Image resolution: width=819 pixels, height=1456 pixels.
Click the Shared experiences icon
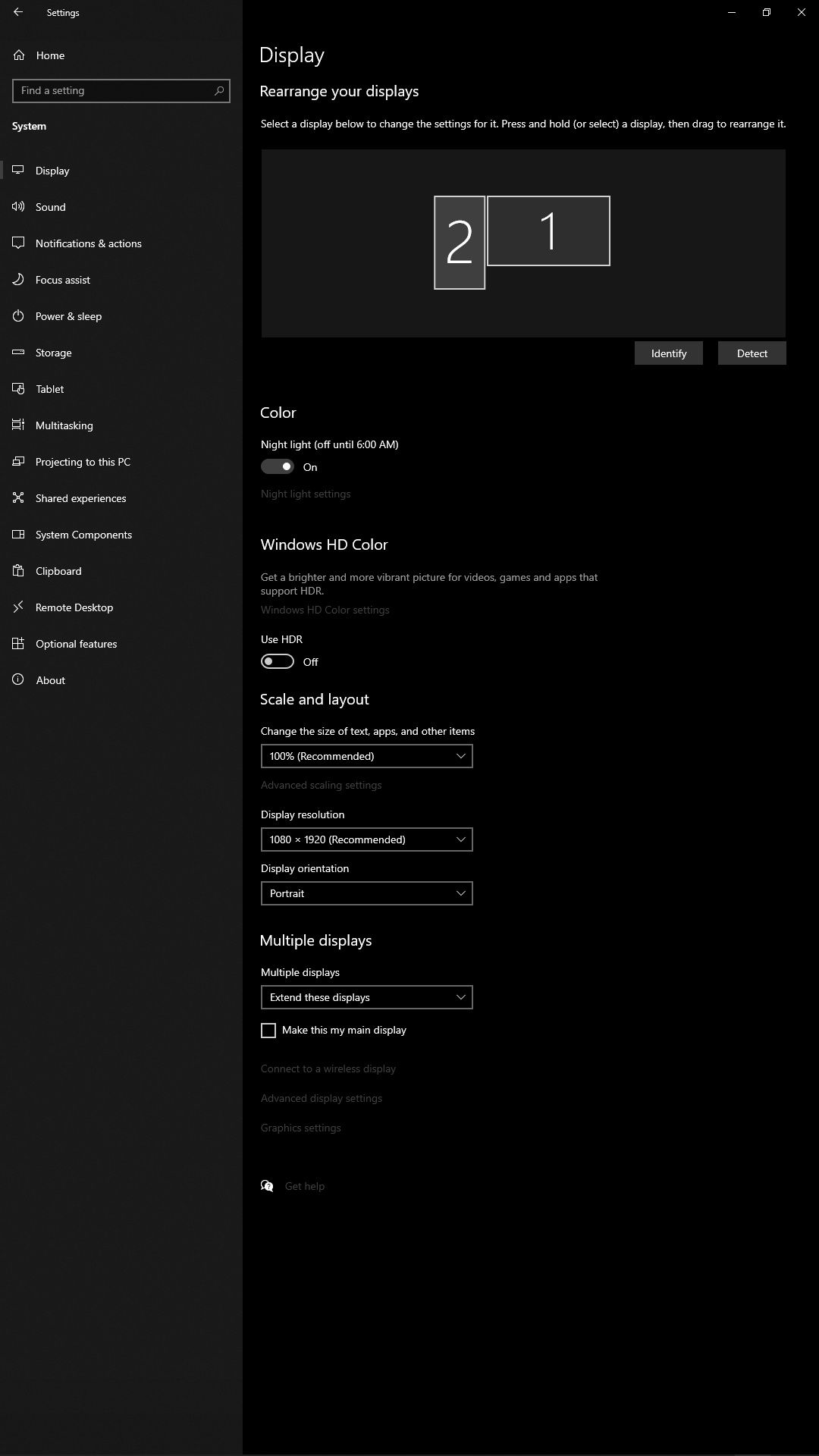18,497
